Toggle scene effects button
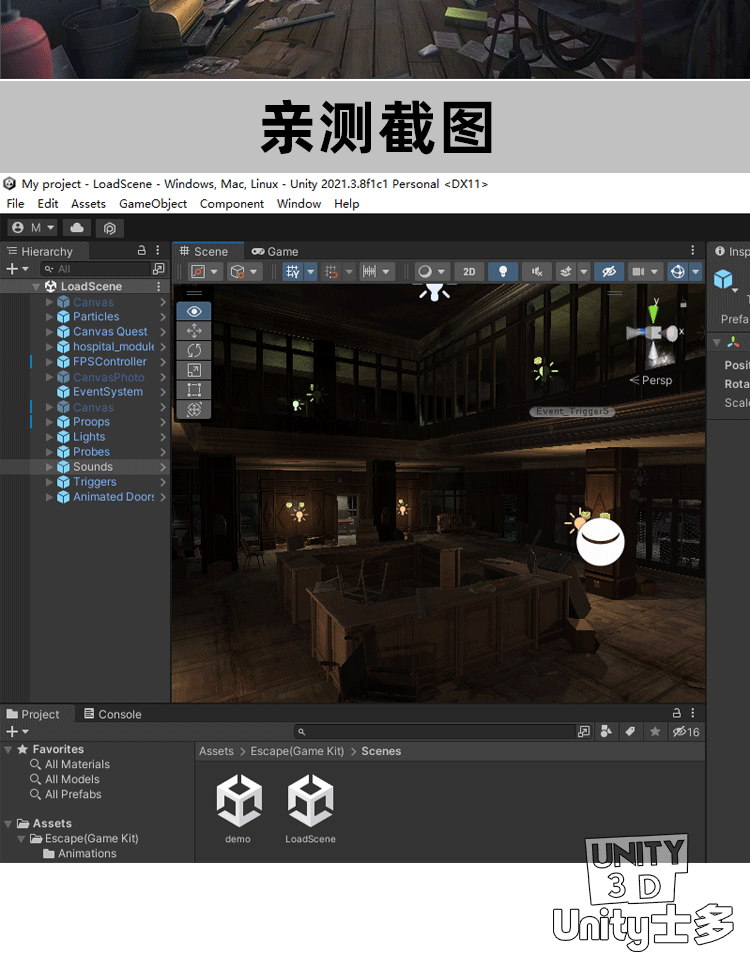This screenshot has width=750, height=960. (x=566, y=271)
